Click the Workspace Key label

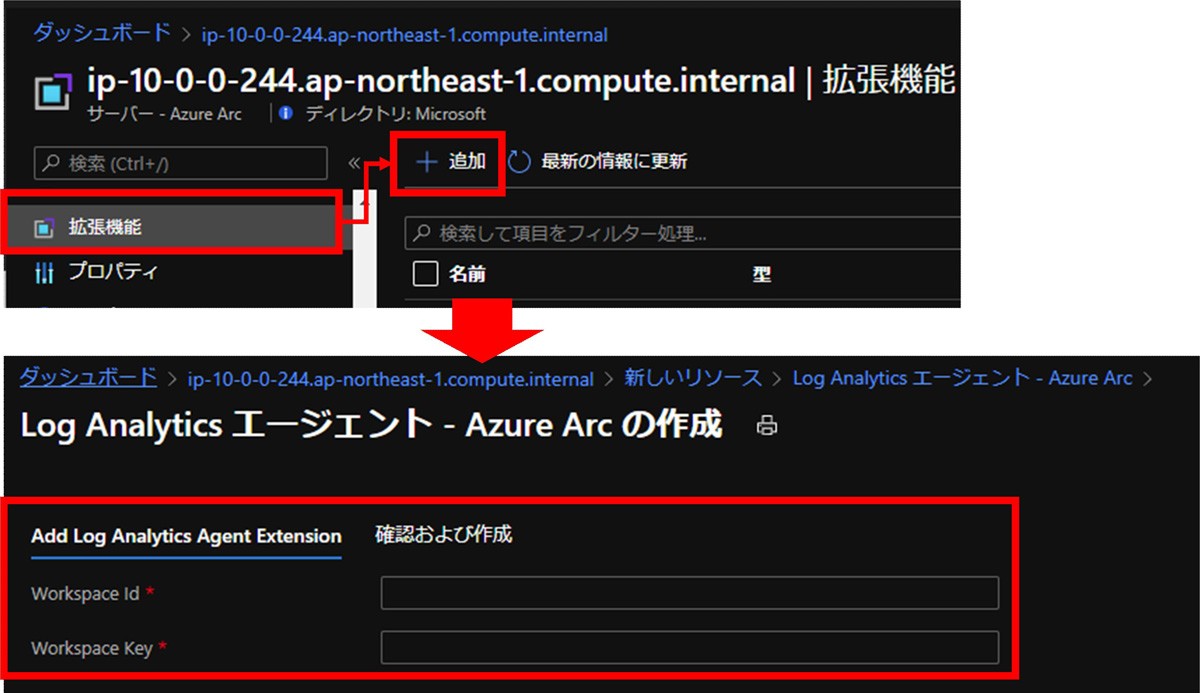[x=92, y=648]
